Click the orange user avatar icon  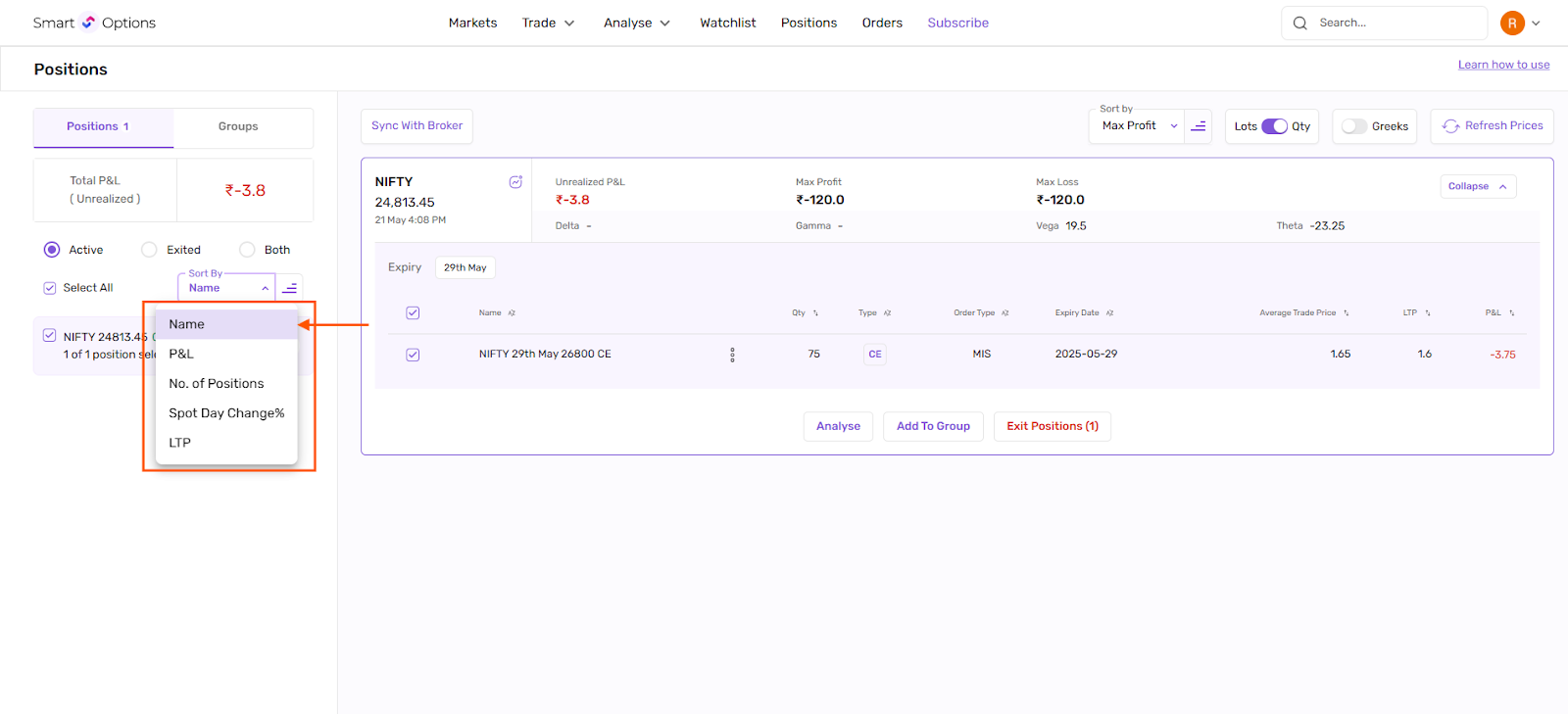(1512, 24)
